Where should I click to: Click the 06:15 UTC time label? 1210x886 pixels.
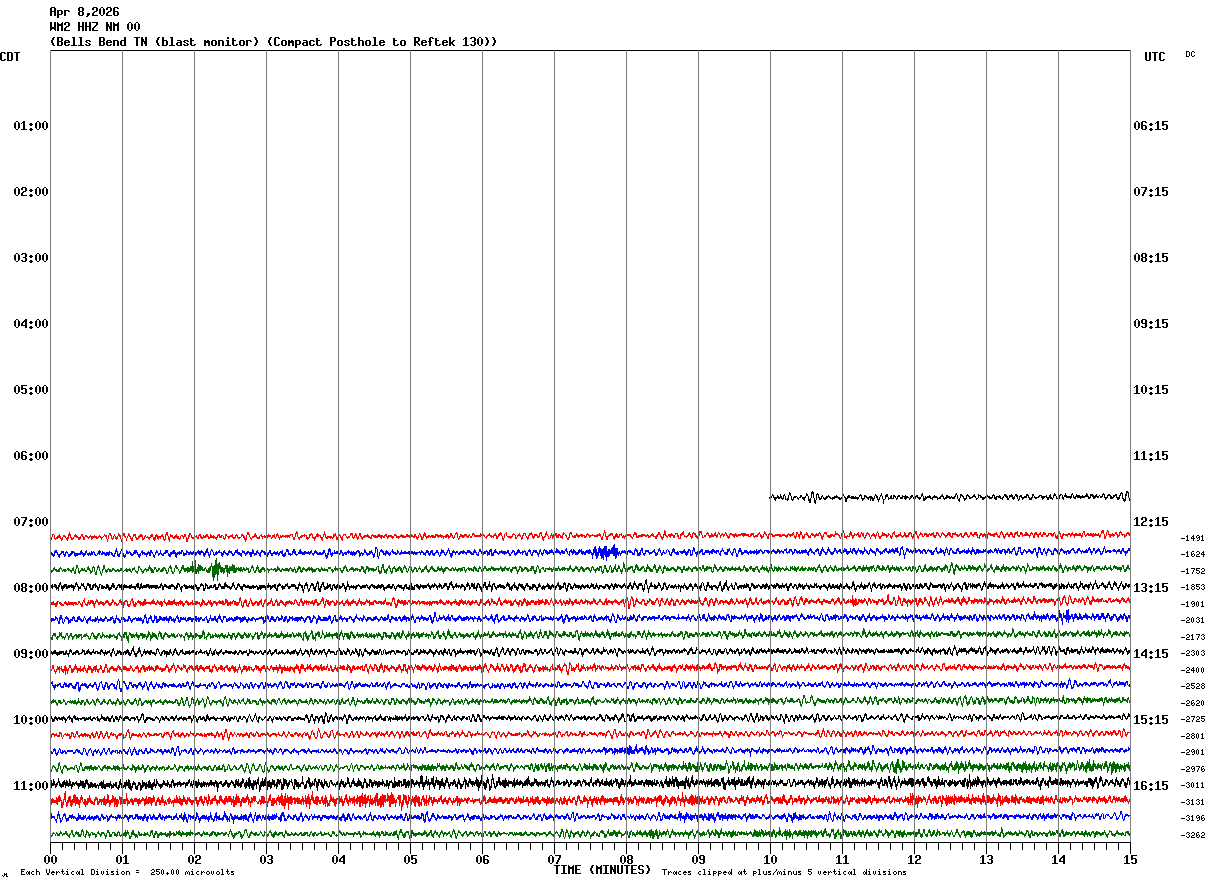(x=1151, y=126)
